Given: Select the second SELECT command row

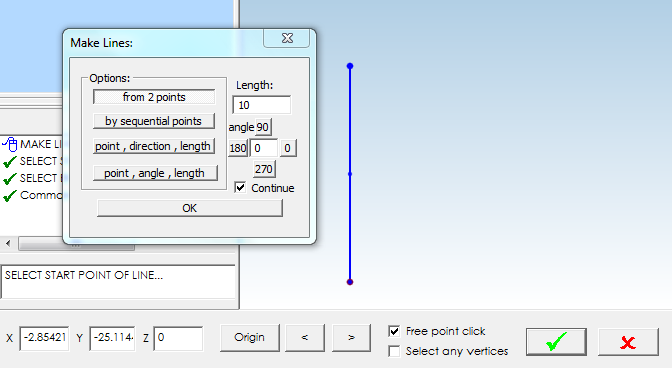Looking at the screenshot, I should (32, 178).
